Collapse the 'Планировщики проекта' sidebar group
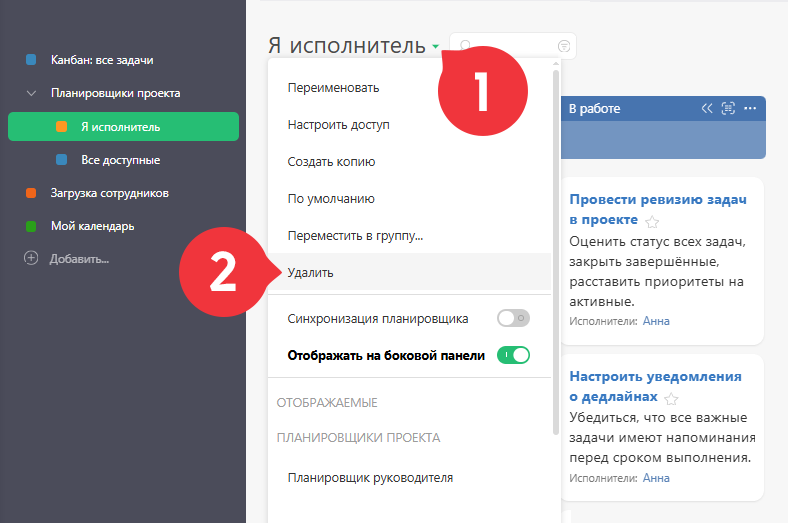This screenshot has width=788, height=523. (31, 93)
